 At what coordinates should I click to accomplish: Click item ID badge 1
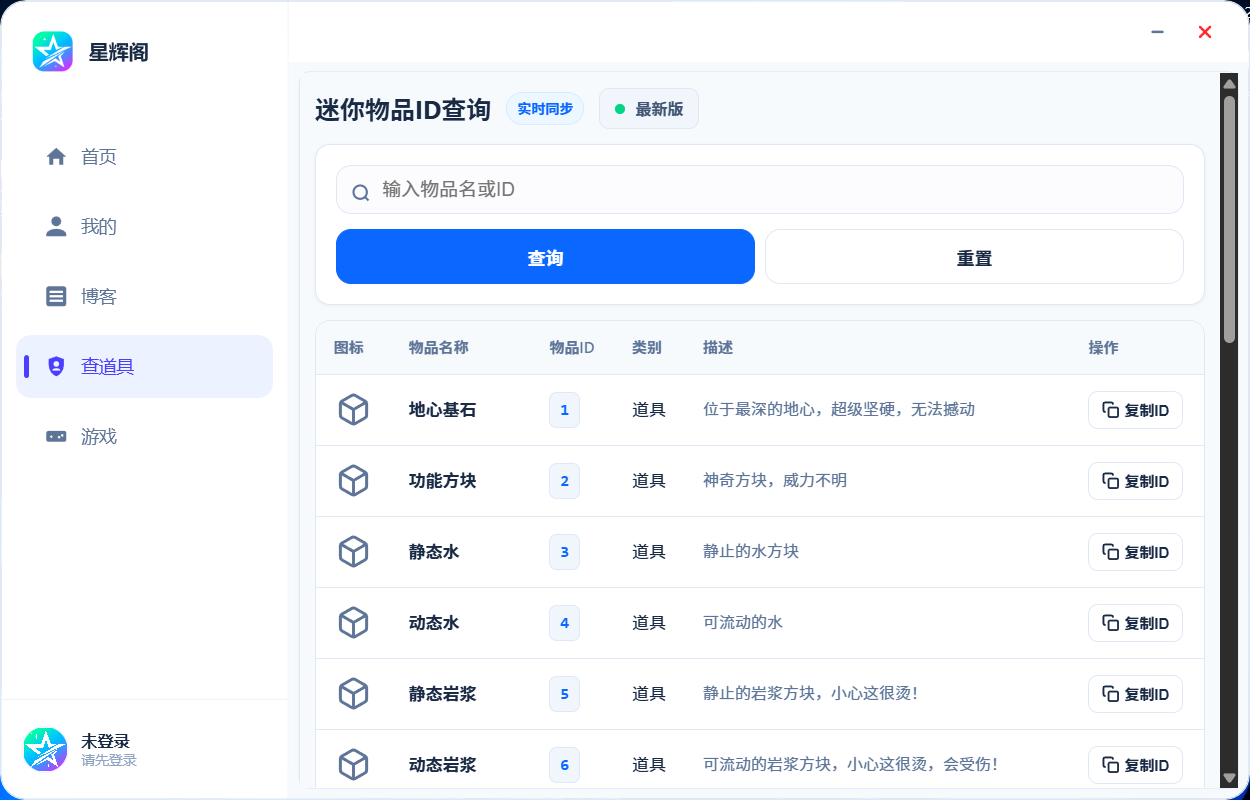point(564,410)
